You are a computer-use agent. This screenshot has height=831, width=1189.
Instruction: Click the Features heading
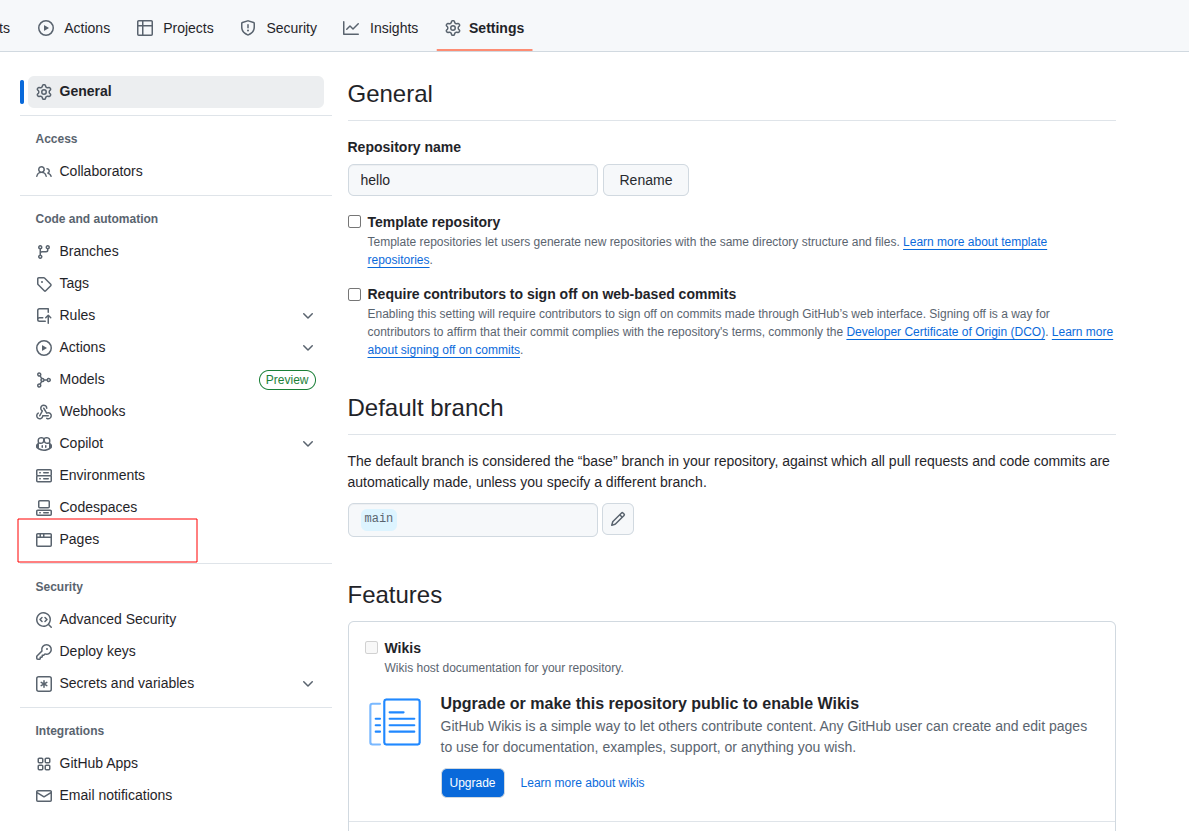395,594
